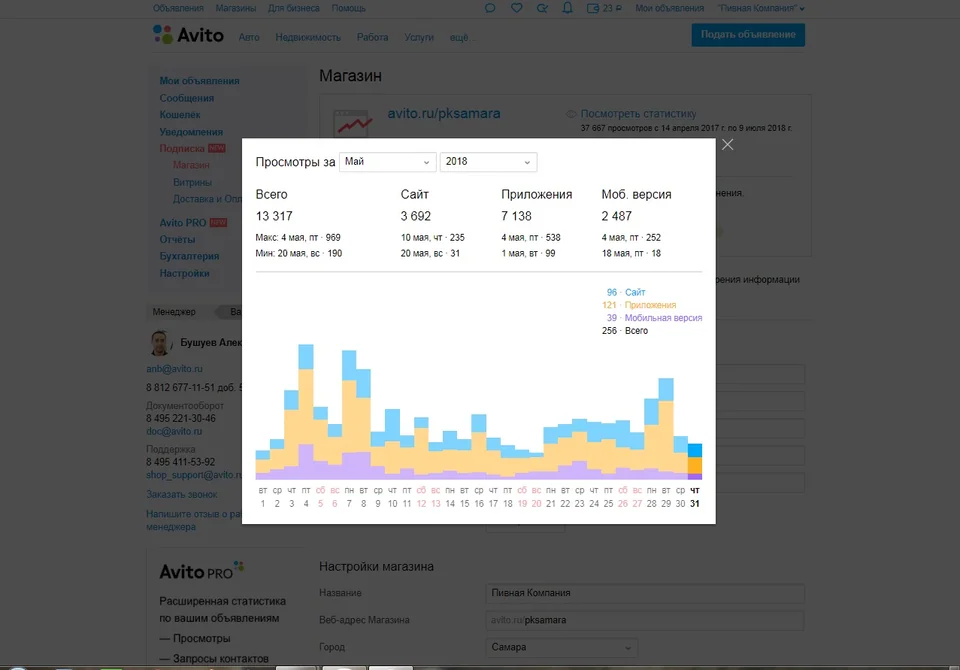The image size is (960, 670).
Task: Open Сообщения in the left sidebar
Action: pos(187,98)
